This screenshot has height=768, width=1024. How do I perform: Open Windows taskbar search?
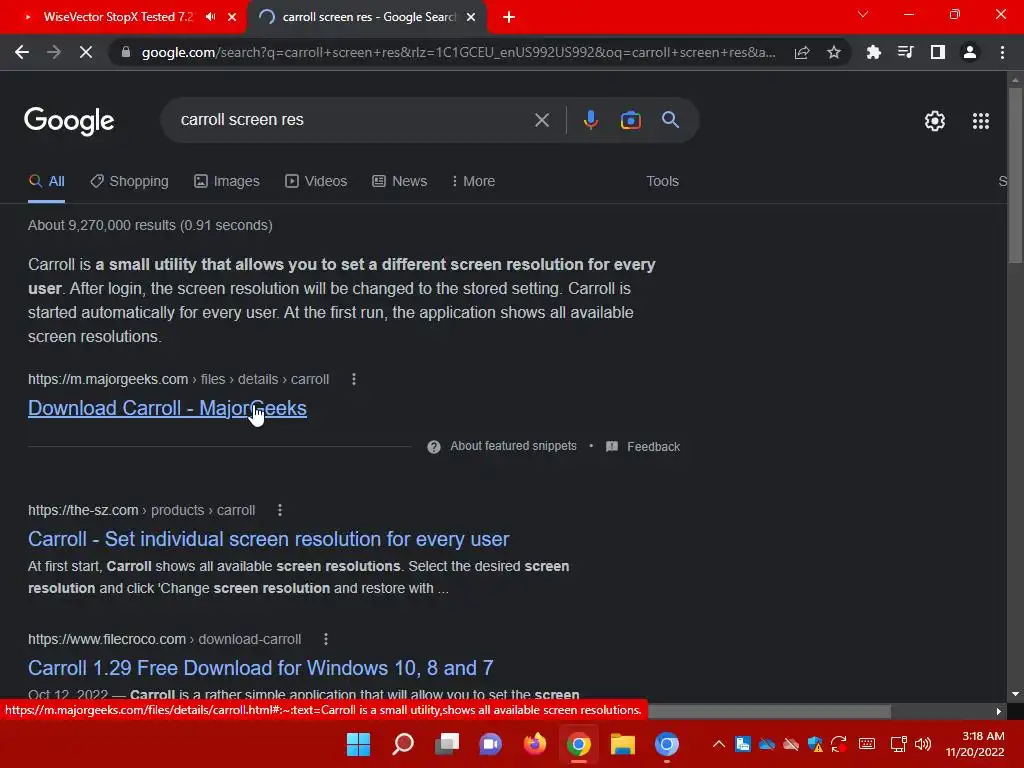(x=403, y=744)
